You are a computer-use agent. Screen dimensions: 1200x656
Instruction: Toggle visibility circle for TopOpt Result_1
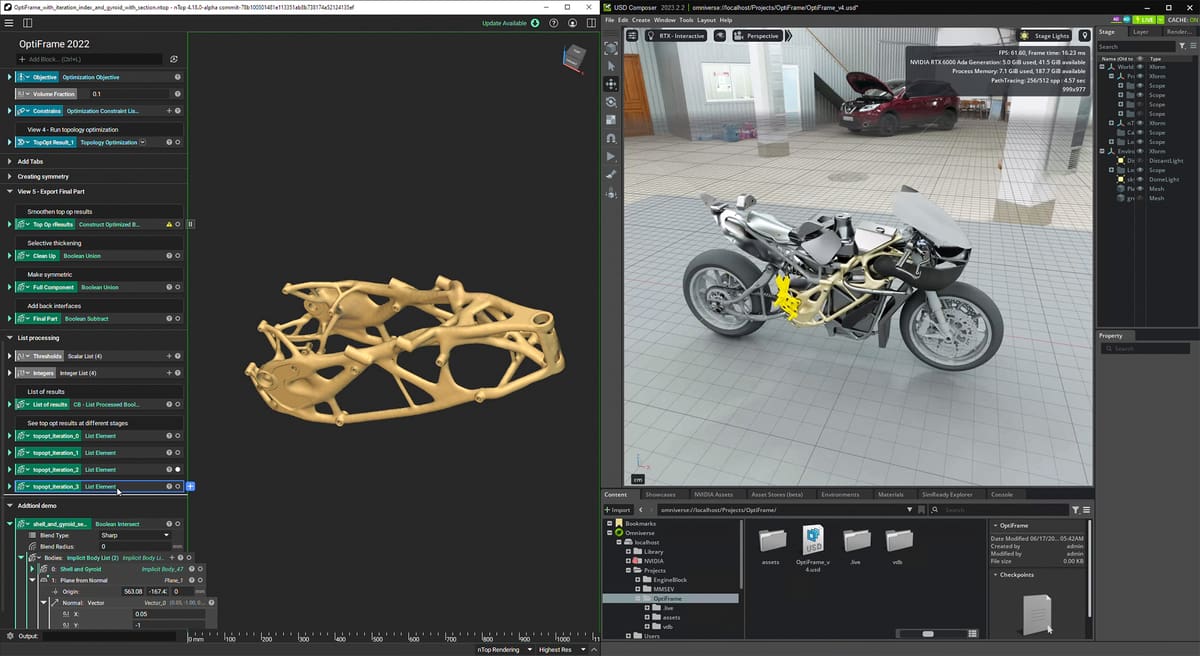[178, 142]
